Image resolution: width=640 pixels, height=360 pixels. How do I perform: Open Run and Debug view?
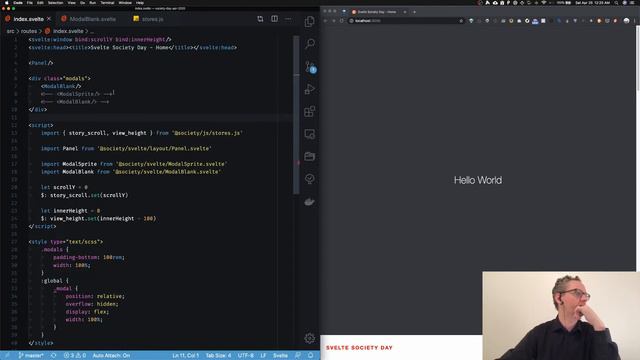coord(309,89)
